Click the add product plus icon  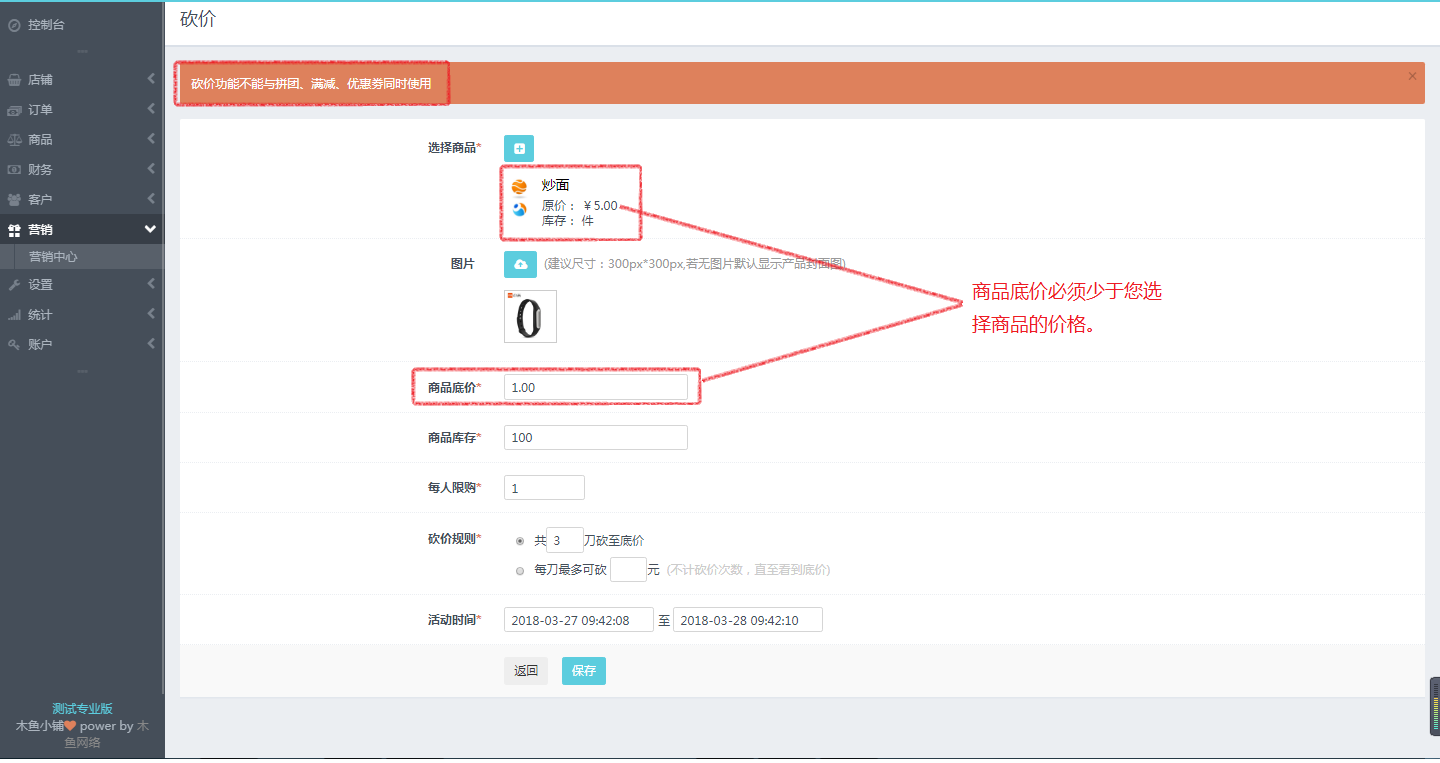point(518,148)
